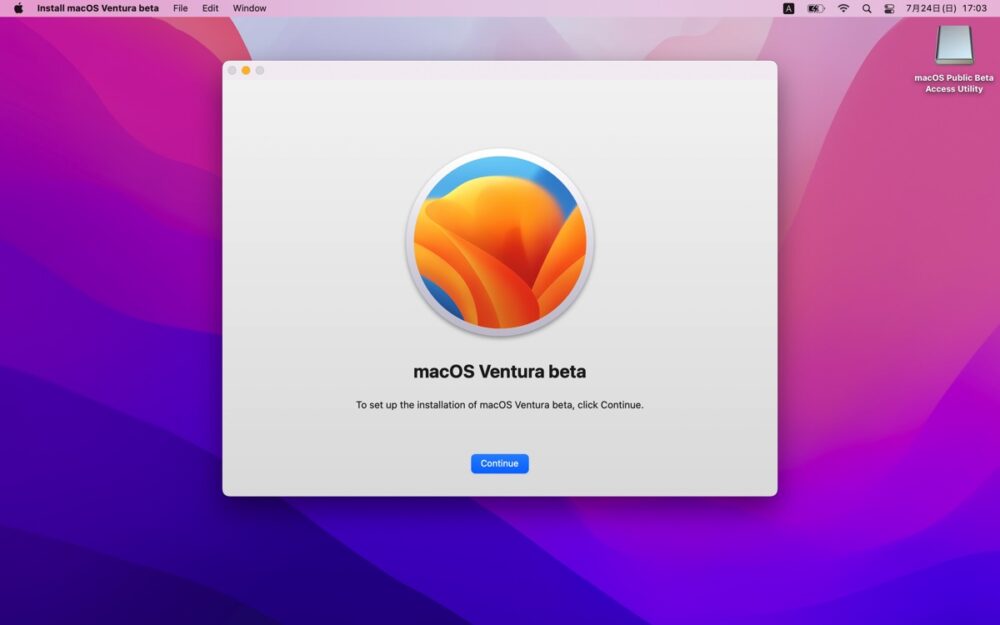Click the setup instruction text
Image resolution: width=1000 pixels, height=625 pixels.
(x=499, y=405)
